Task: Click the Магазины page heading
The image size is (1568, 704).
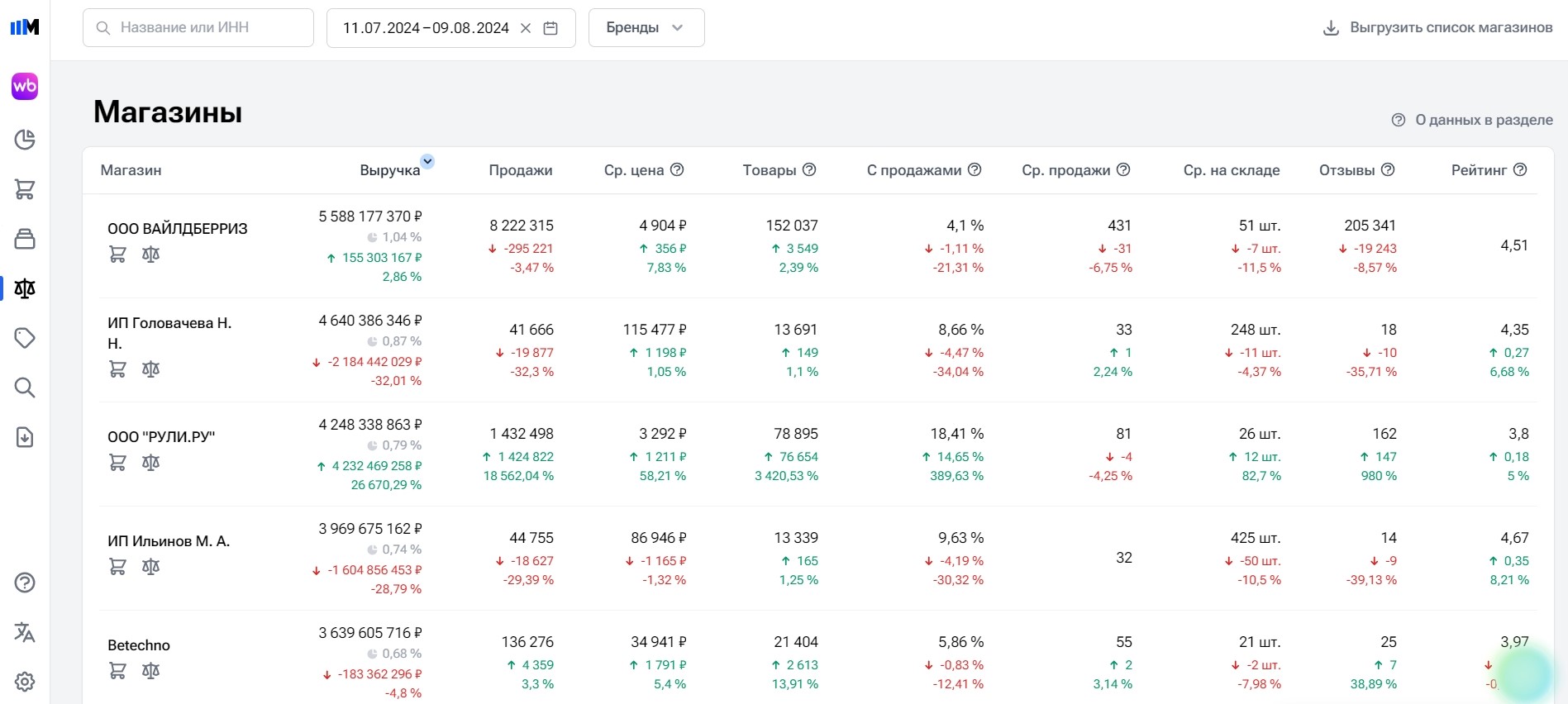Action: [x=168, y=112]
